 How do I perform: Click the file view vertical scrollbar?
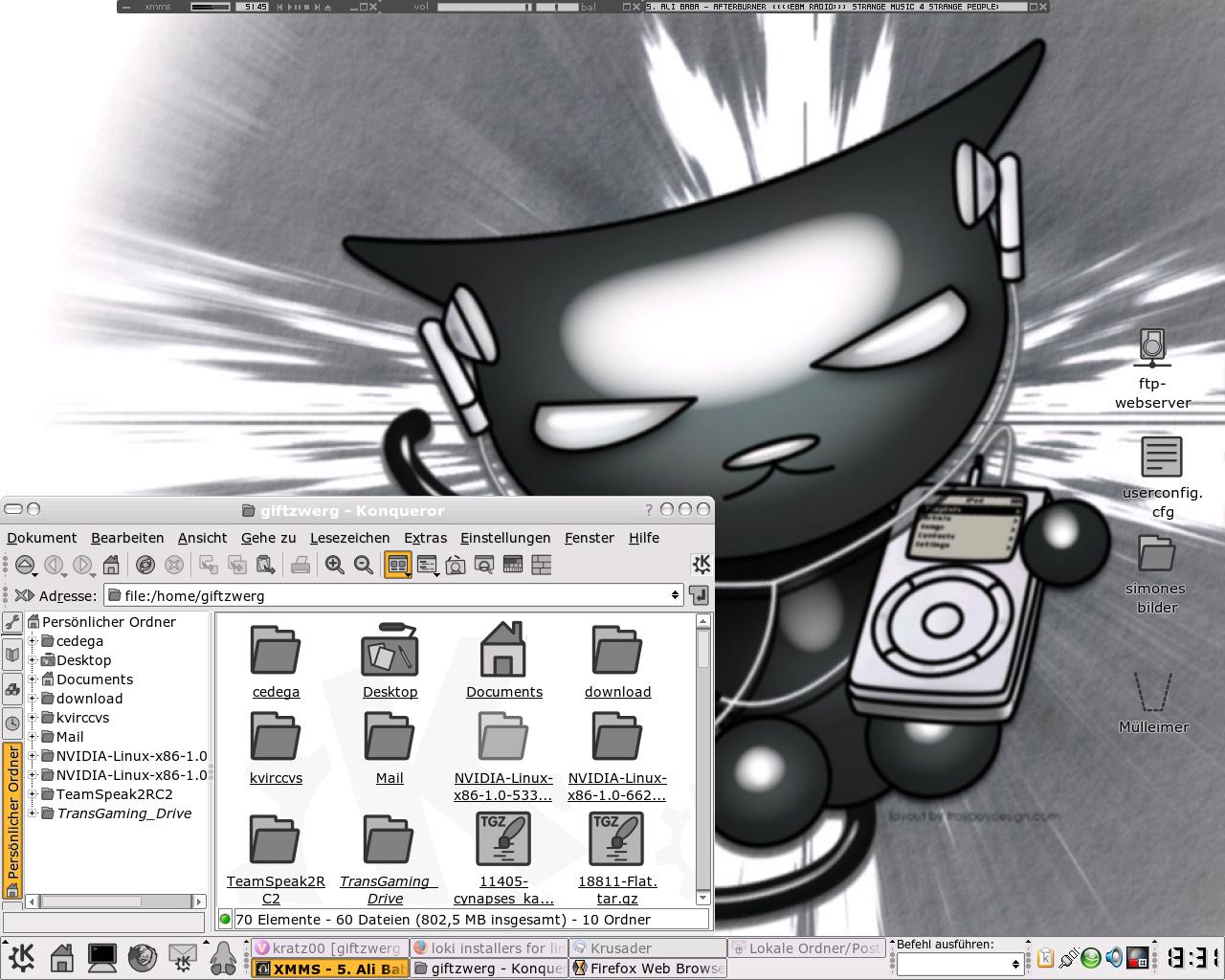(703, 760)
